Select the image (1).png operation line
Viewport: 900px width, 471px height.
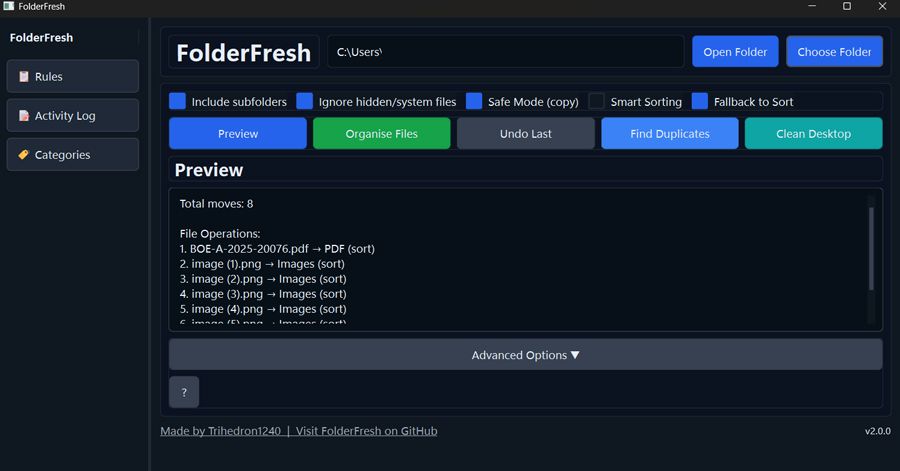262,263
